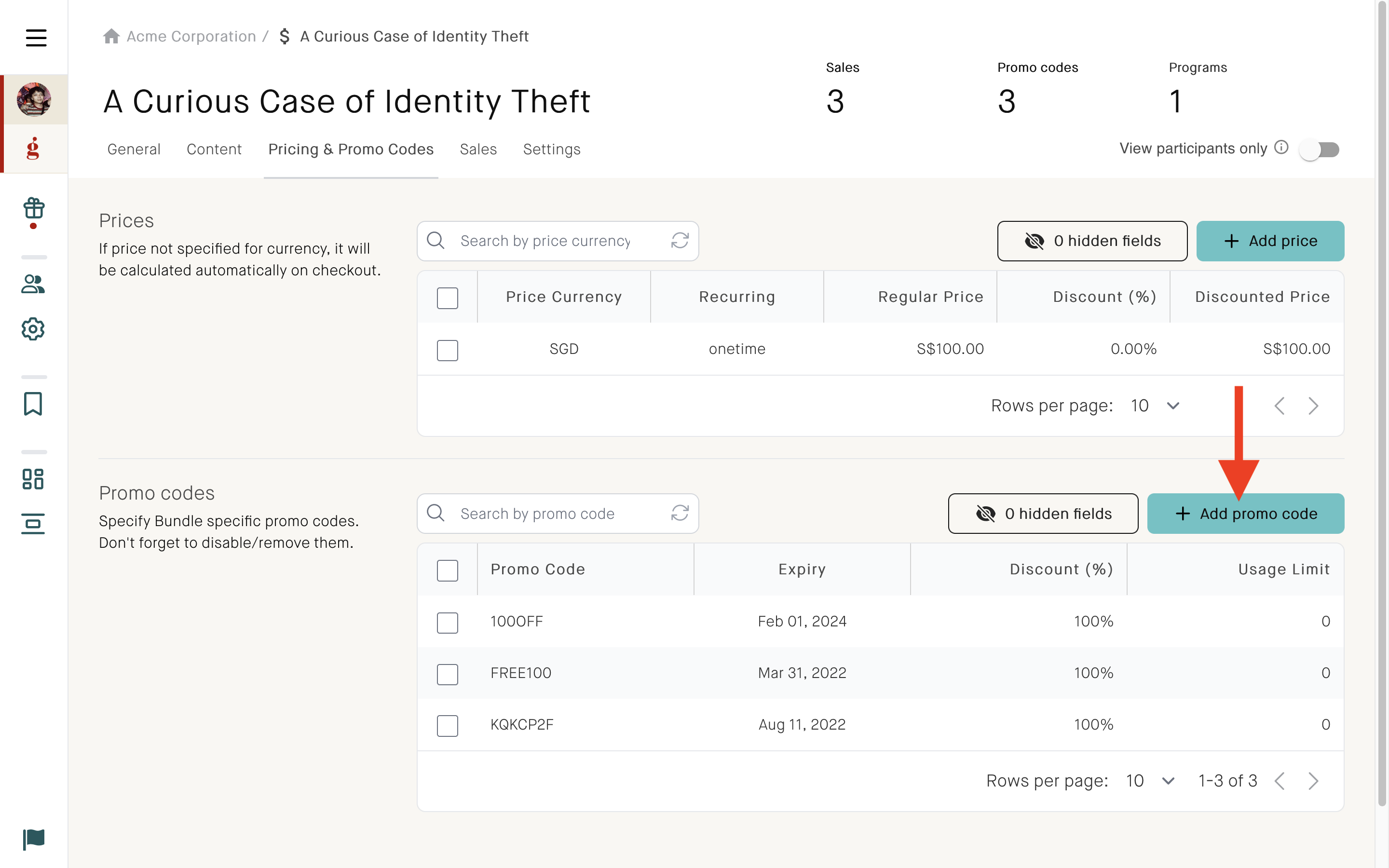
Task: Check the SGD price row checkbox
Action: point(447,350)
